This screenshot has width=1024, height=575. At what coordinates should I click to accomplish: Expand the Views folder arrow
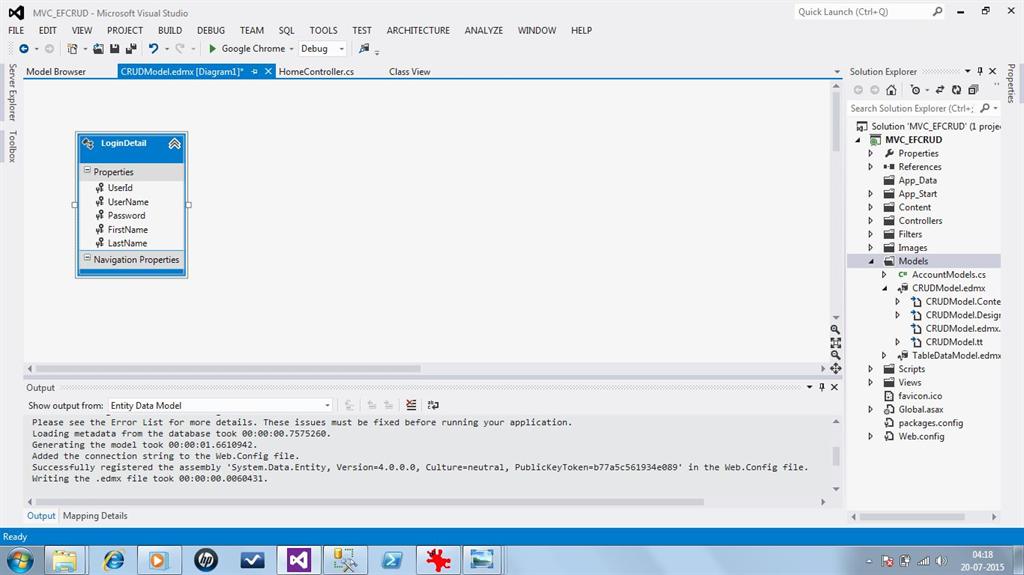[871, 382]
